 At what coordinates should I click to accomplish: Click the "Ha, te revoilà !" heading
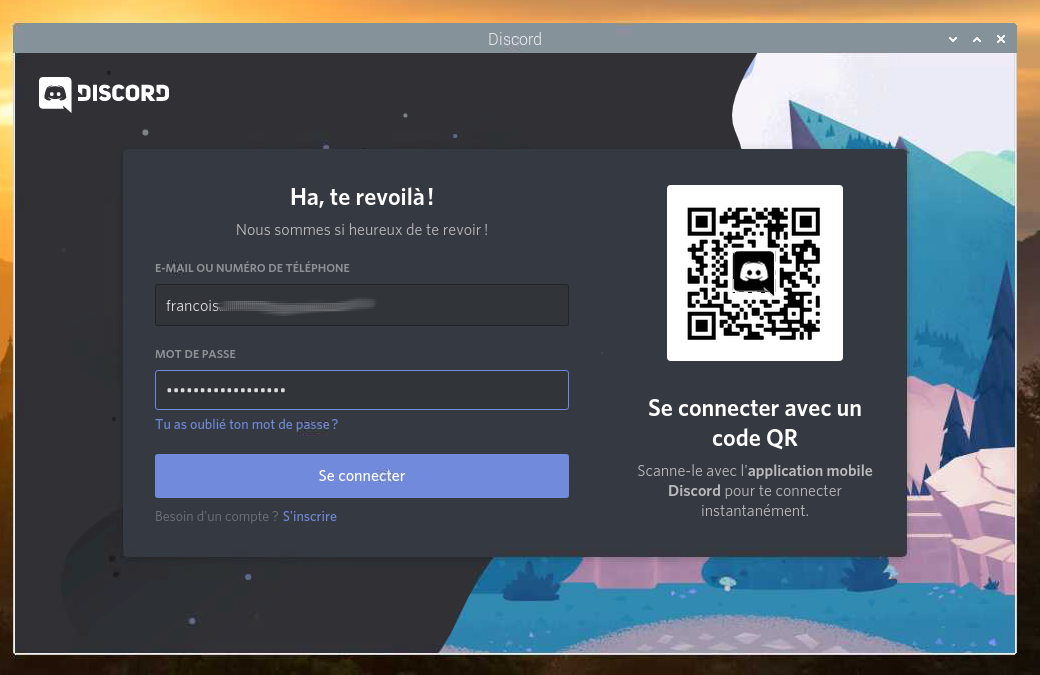pyautogui.click(x=362, y=197)
